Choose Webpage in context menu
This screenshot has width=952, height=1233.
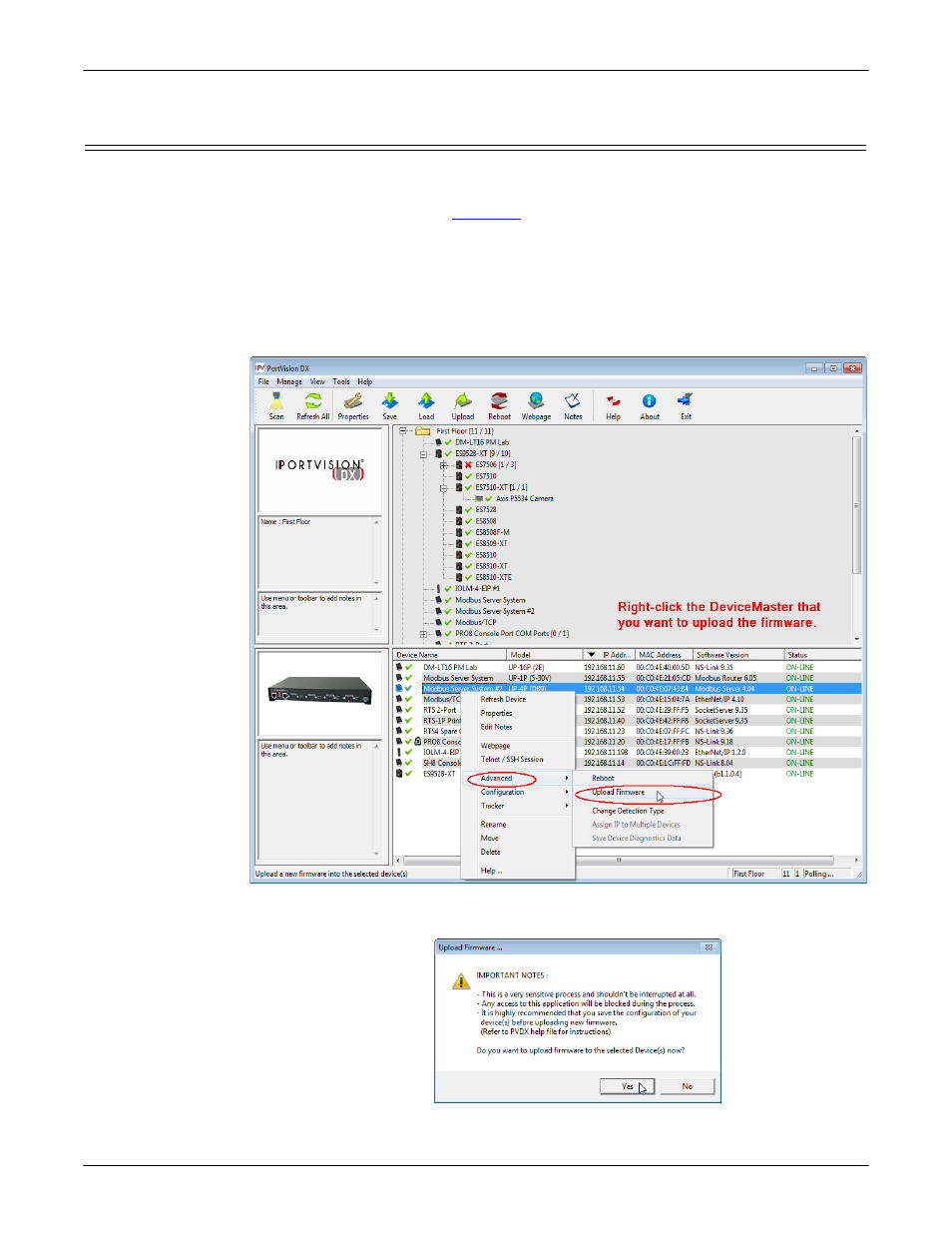[x=518, y=746]
